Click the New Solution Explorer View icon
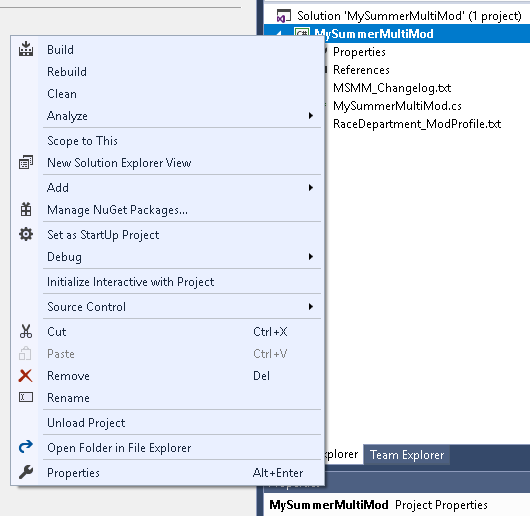The height and width of the screenshot is (516, 530). click(26, 163)
